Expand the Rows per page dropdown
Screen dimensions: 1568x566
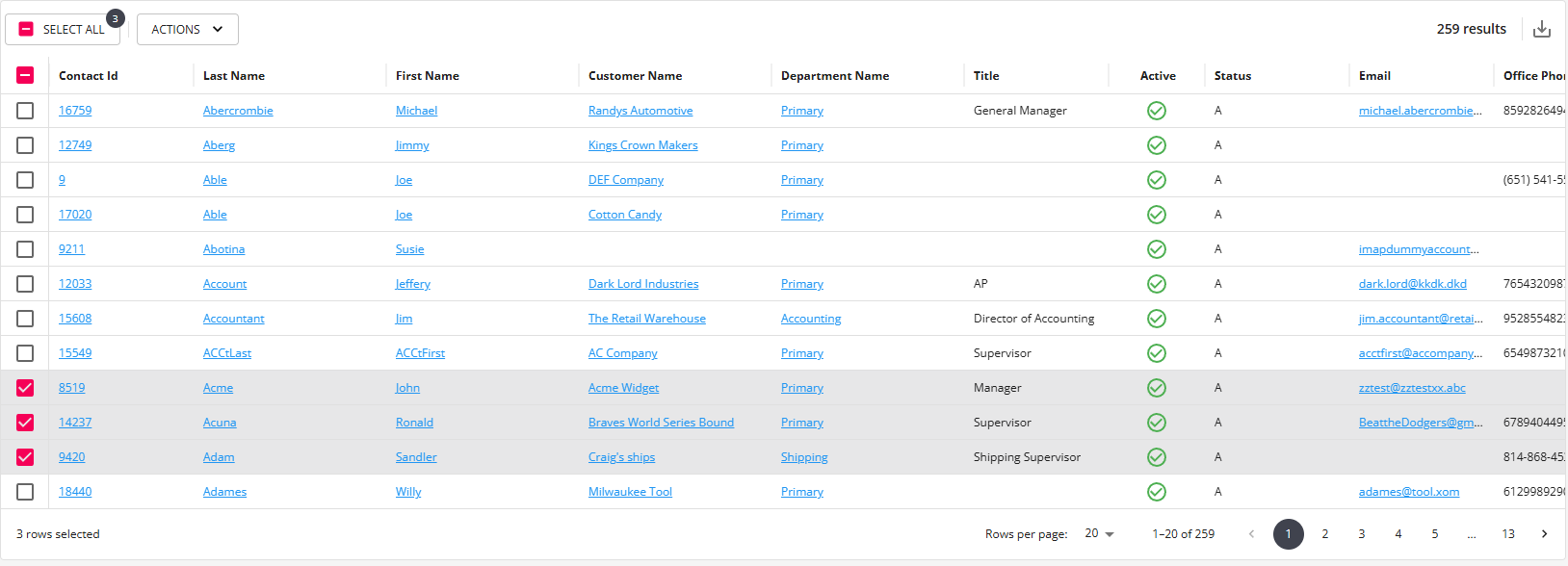tap(1099, 534)
